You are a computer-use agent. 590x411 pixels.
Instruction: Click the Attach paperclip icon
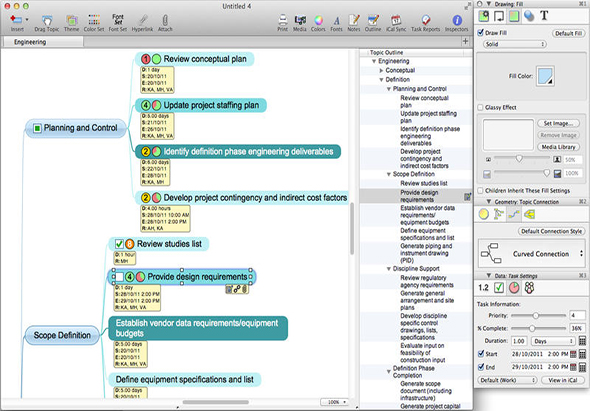(165, 20)
